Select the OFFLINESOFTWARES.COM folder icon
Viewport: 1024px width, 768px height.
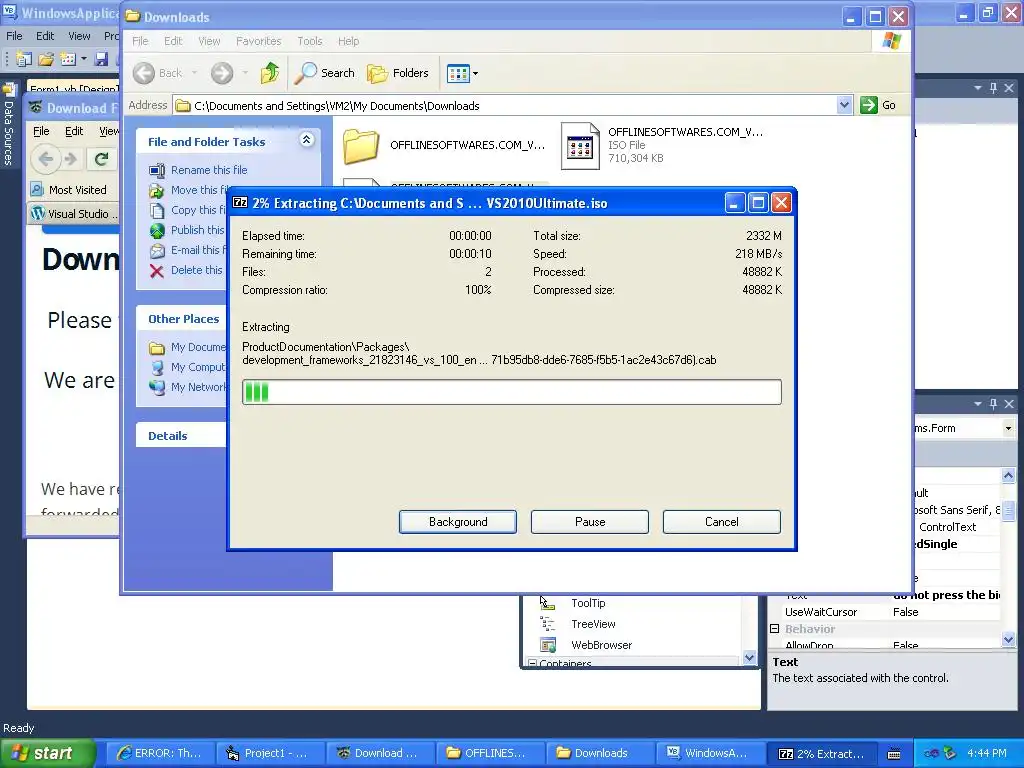click(x=361, y=146)
